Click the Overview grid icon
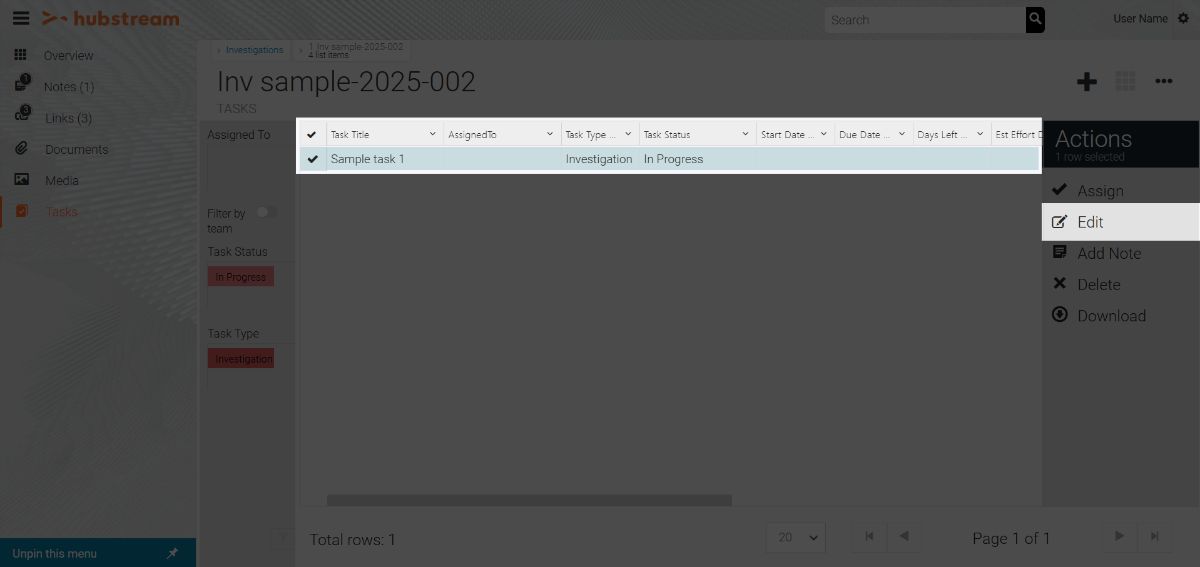The image size is (1200, 567). 21,55
